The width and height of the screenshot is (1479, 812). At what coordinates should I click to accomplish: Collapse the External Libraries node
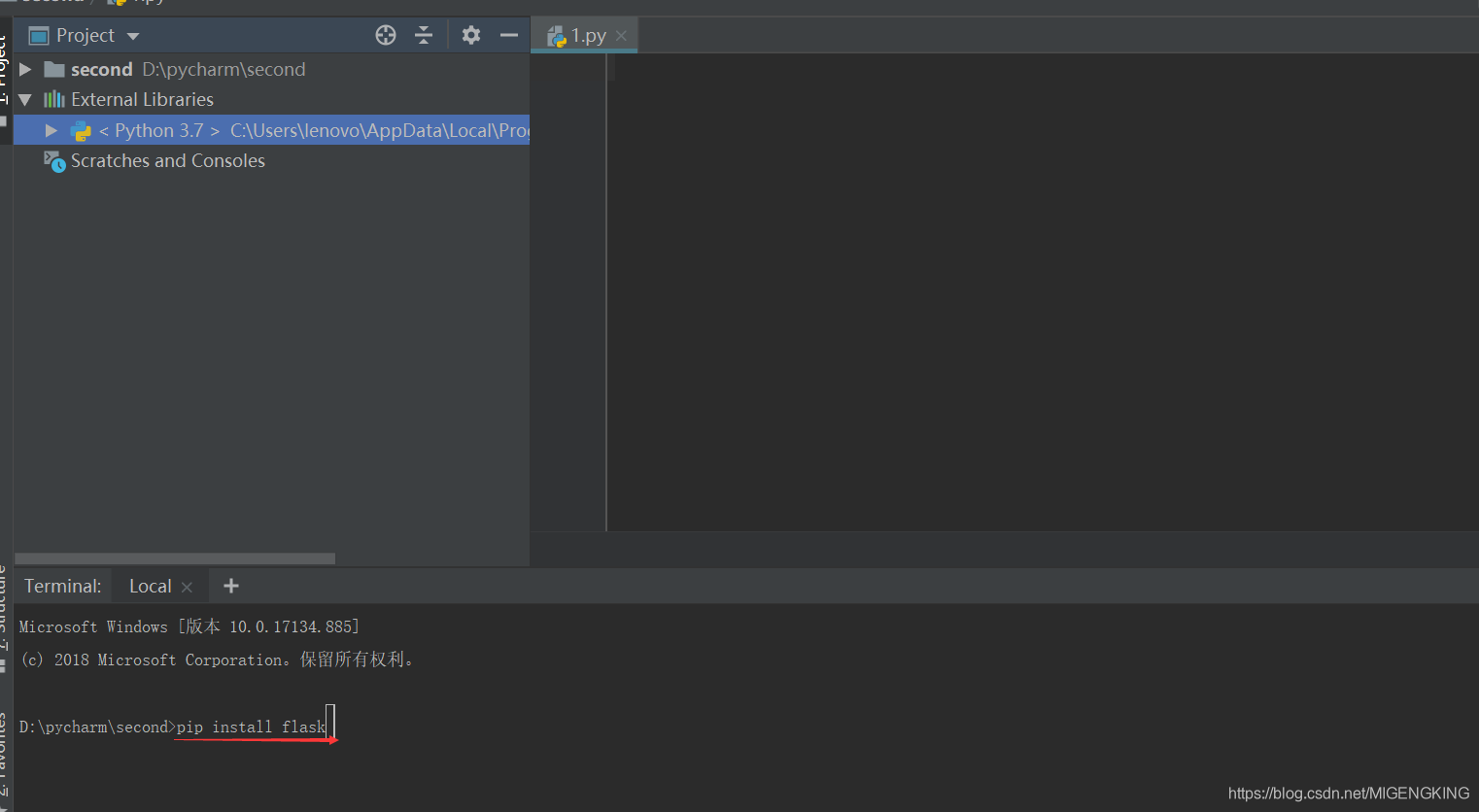click(25, 99)
